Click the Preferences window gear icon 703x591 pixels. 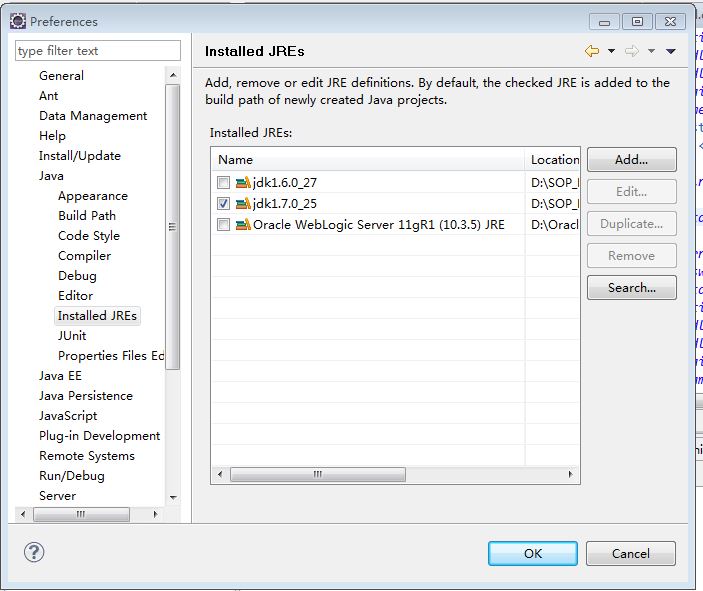pos(18,21)
